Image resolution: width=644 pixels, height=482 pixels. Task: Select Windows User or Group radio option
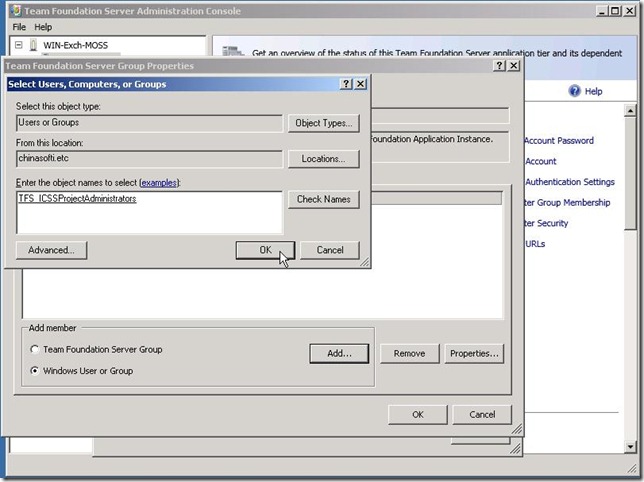pyautogui.click(x=34, y=371)
